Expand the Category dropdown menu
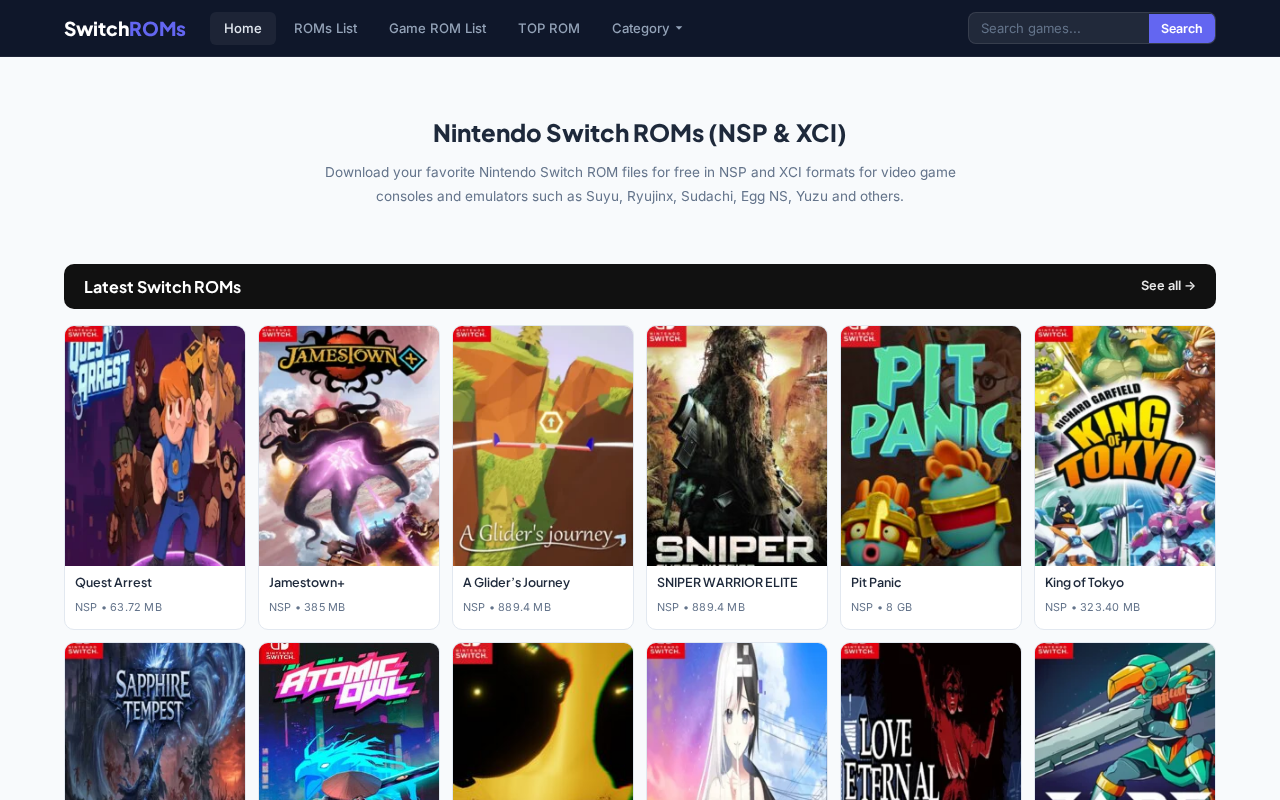Image resolution: width=1280 pixels, height=800 pixels. tap(647, 28)
